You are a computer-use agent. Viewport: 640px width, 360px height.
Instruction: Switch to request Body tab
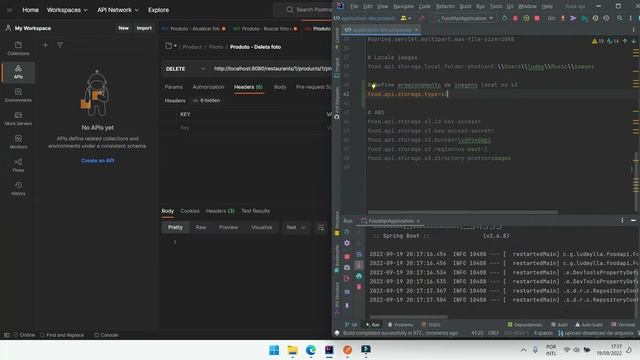coord(280,87)
